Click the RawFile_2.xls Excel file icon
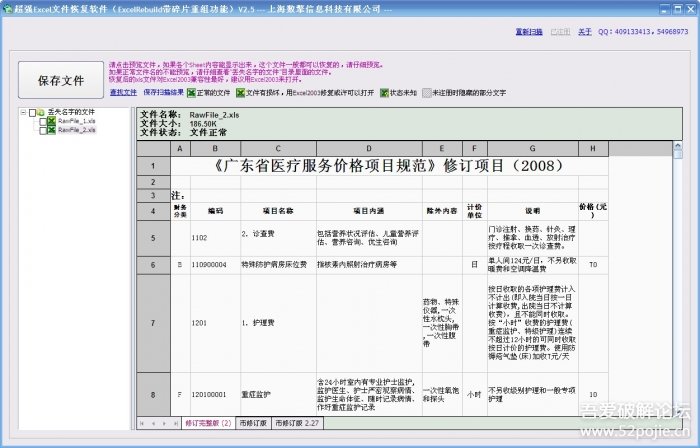This screenshot has height=448, width=700. click(52, 130)
